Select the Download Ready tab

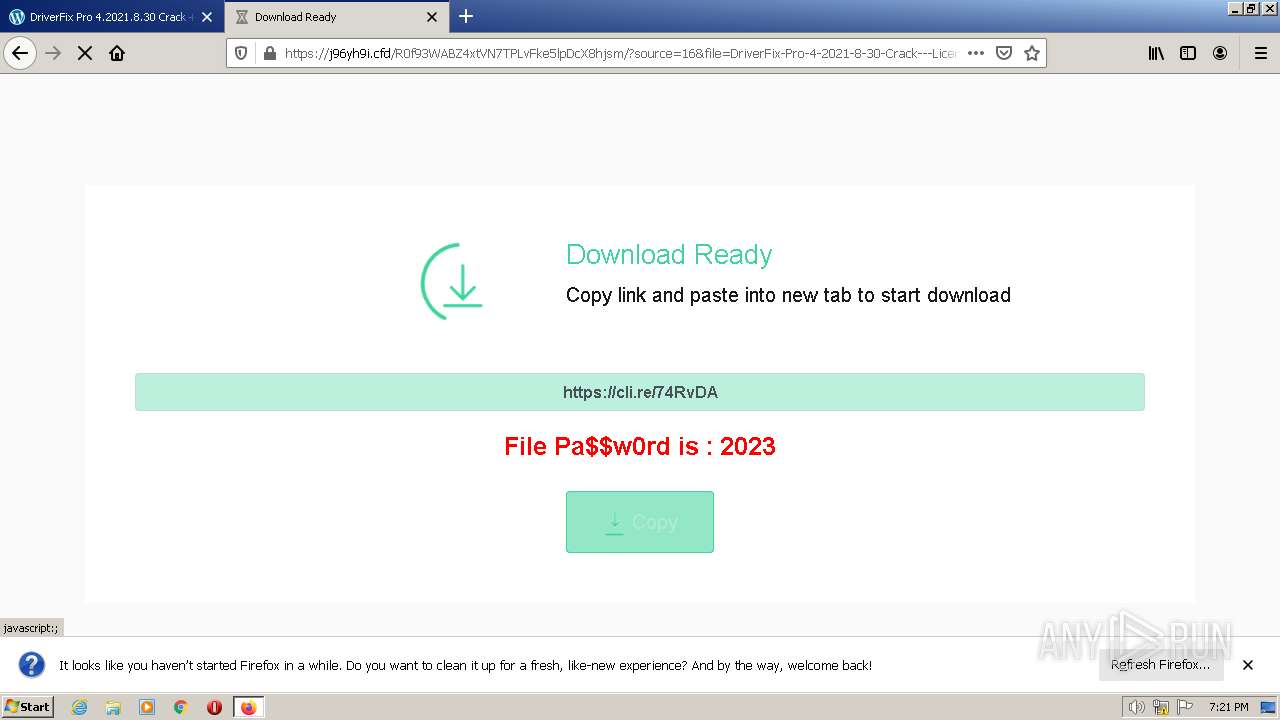[x=337, y=17]
